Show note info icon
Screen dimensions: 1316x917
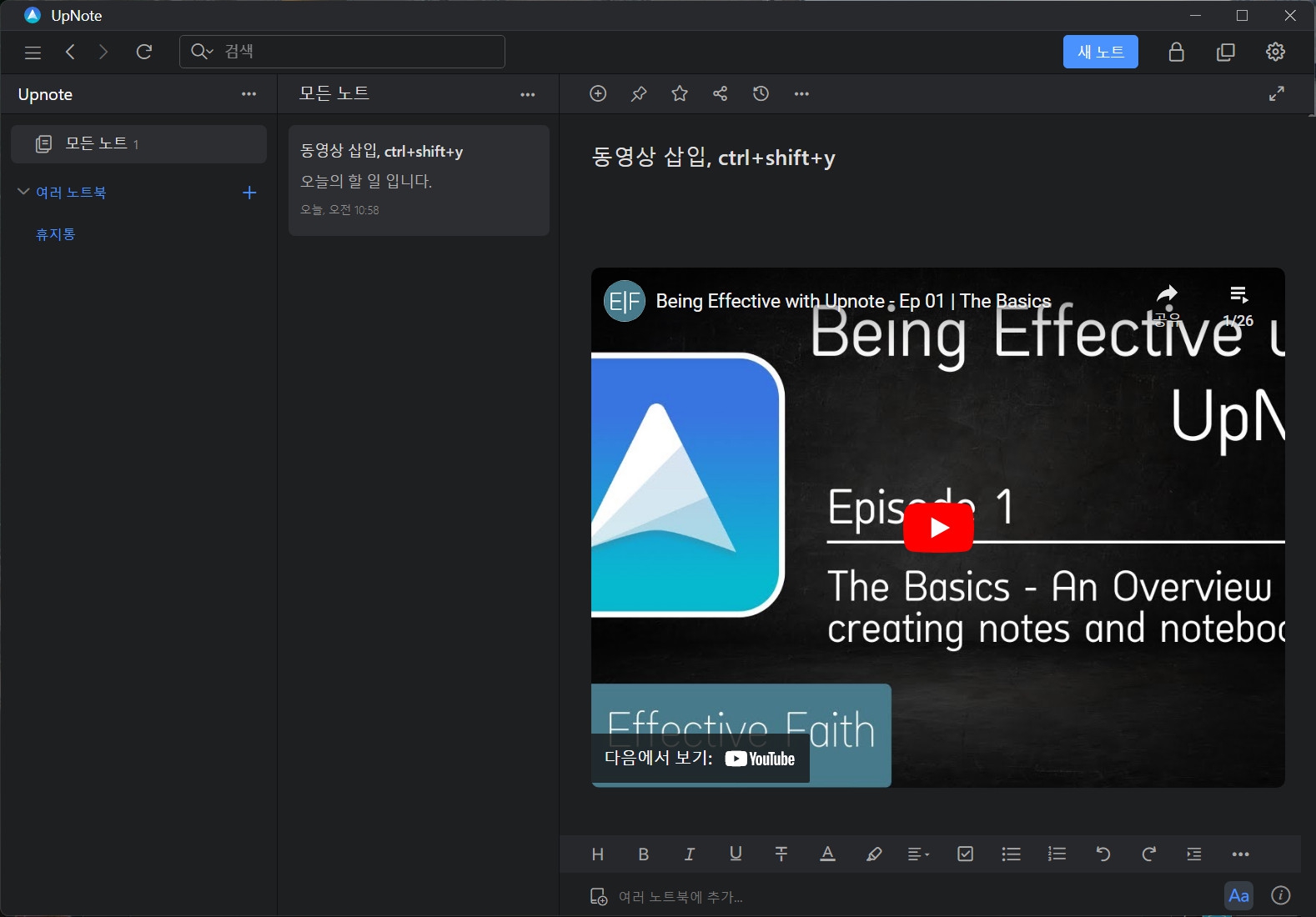click(x=1281, y=895)
